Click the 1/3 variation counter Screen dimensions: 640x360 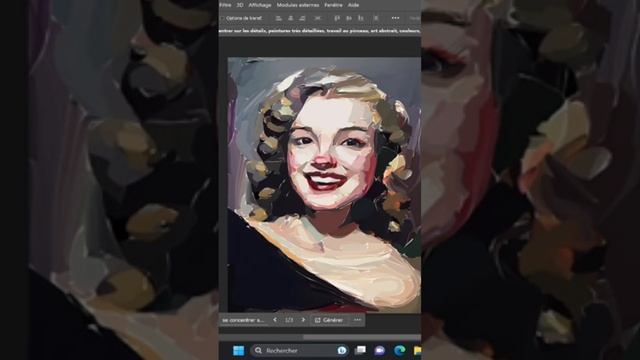pyautogui.click(x=289, y=320)
